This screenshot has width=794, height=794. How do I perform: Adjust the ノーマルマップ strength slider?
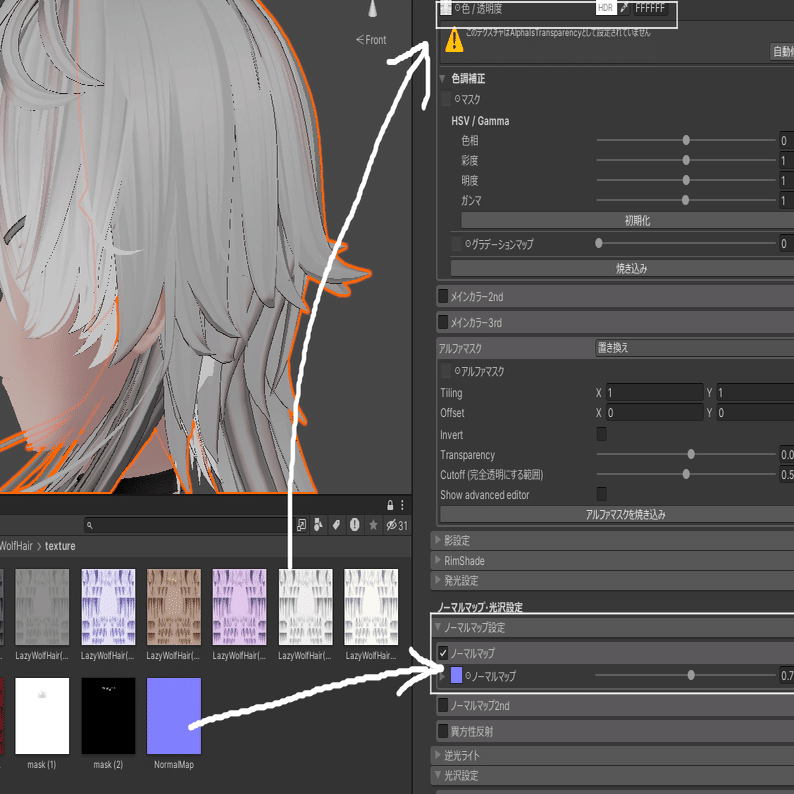coord(686,675)
